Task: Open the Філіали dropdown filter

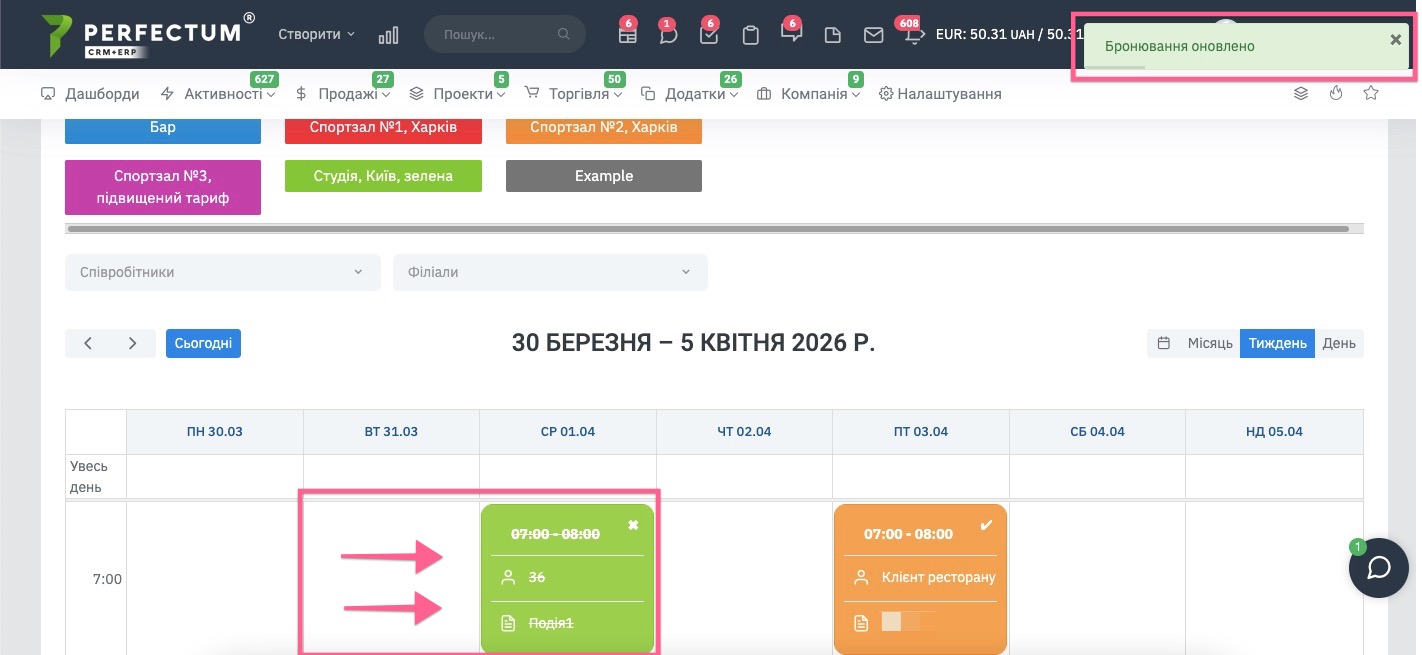Action: click(550, 272)
